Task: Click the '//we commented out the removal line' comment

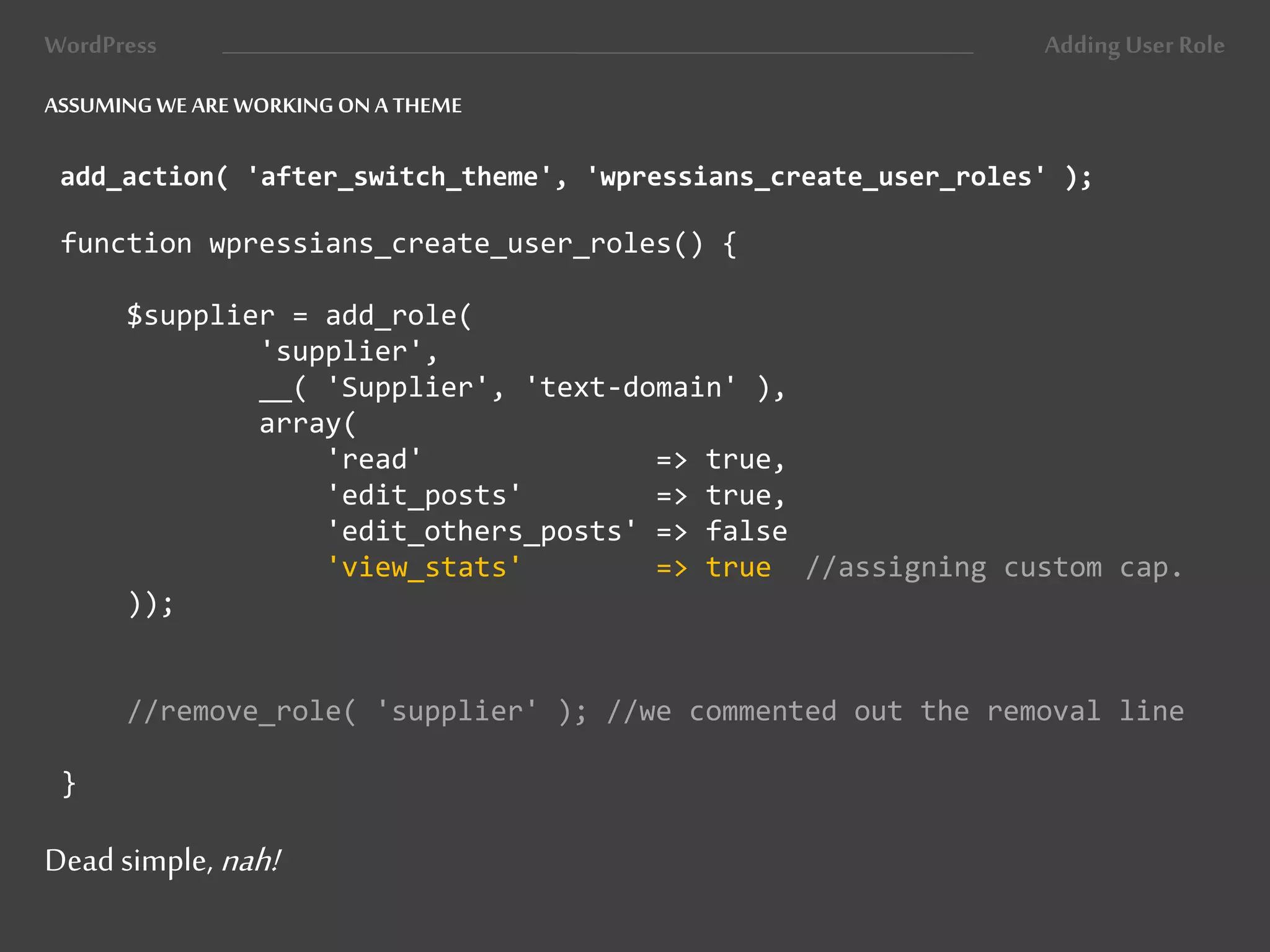Action: click(x=895, y=712)
